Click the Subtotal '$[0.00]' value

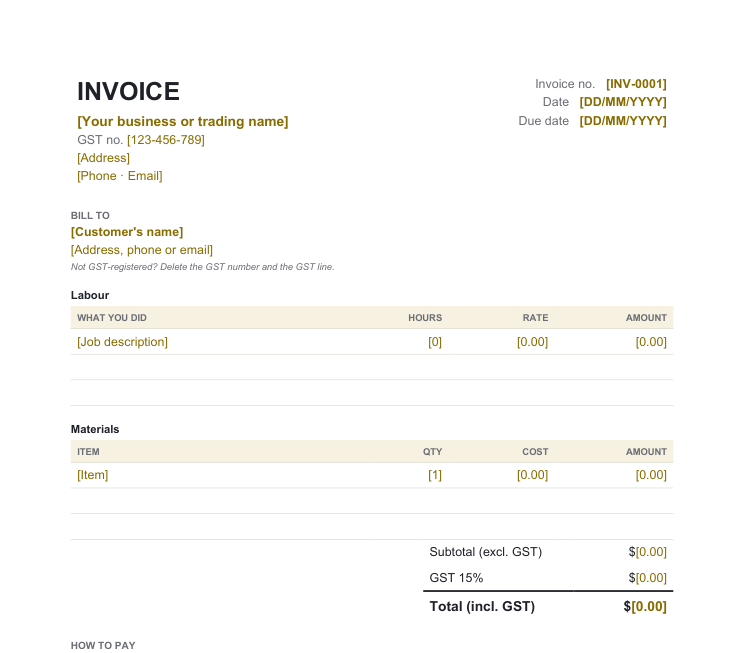[x=648, y=552]
